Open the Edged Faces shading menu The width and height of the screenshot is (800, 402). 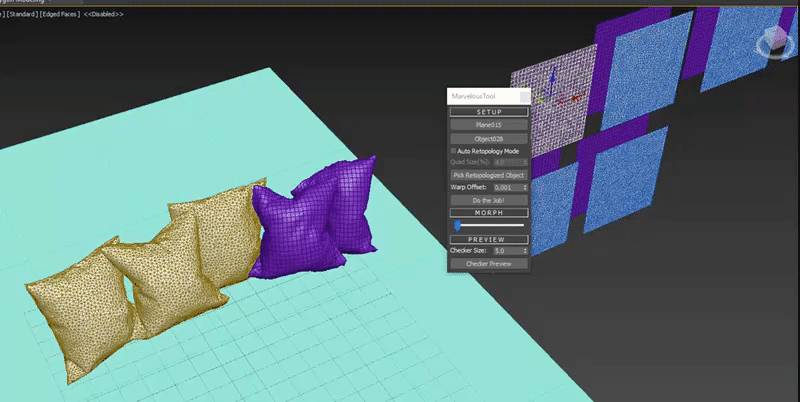coord(60,14)
